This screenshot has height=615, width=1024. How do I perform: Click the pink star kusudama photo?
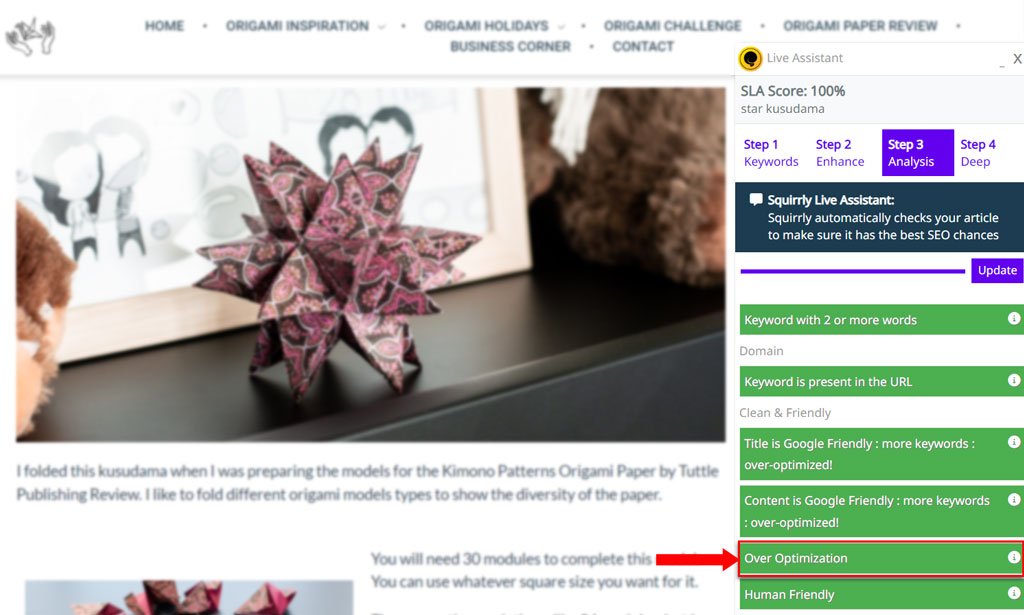(370, 264)
